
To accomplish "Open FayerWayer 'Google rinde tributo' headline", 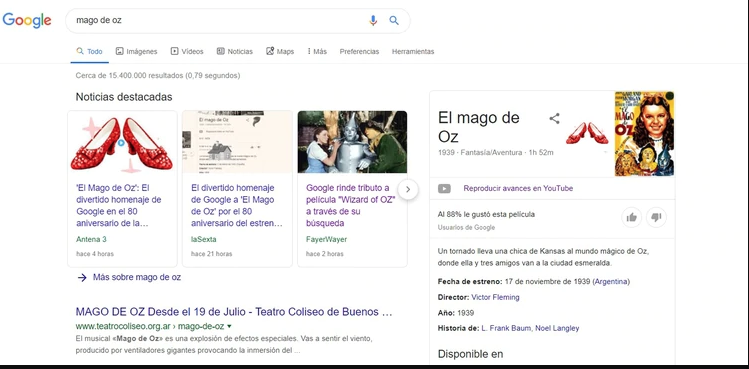I will (x=351, y=206).
